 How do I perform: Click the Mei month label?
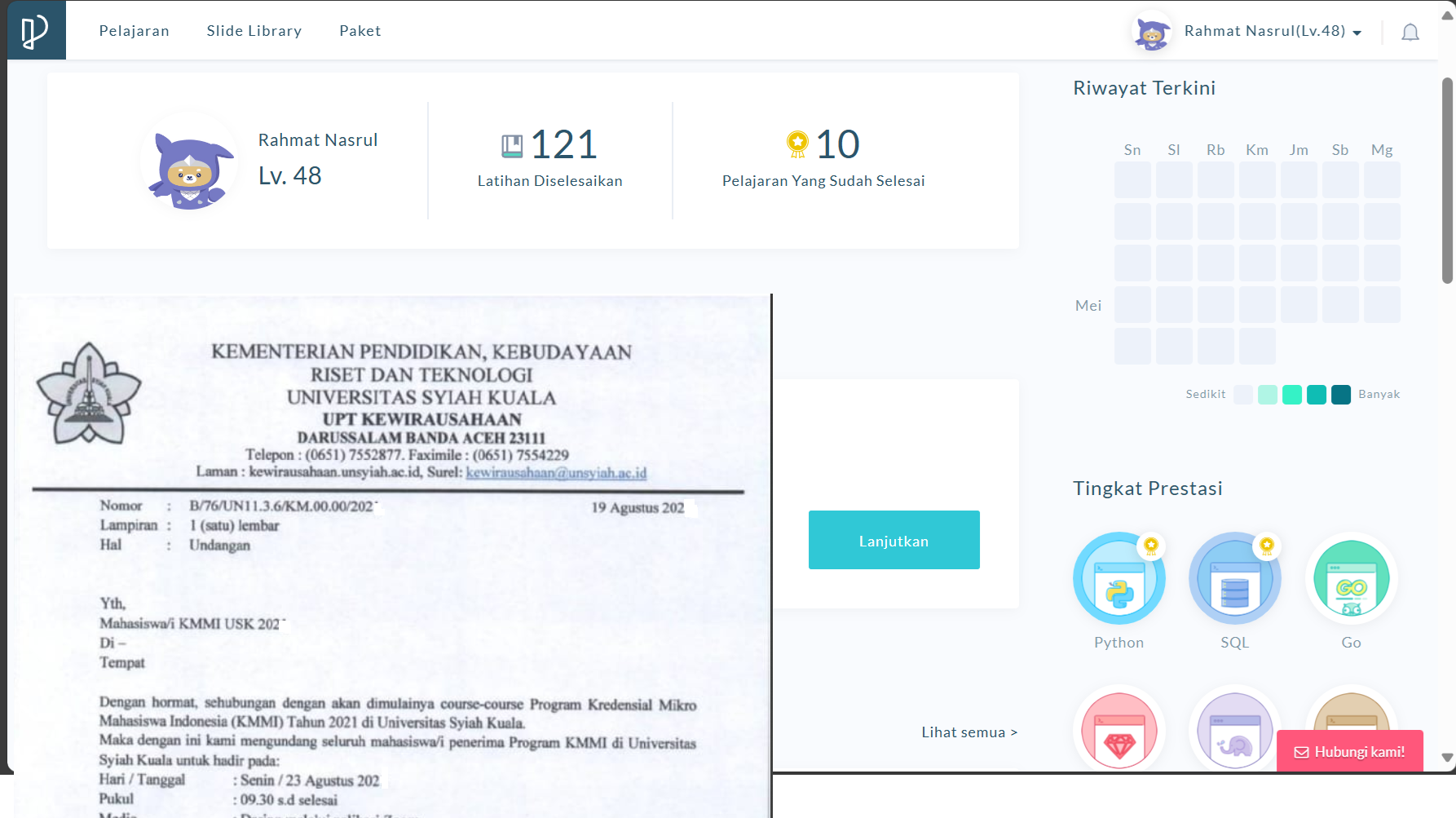click(1088, 306)
